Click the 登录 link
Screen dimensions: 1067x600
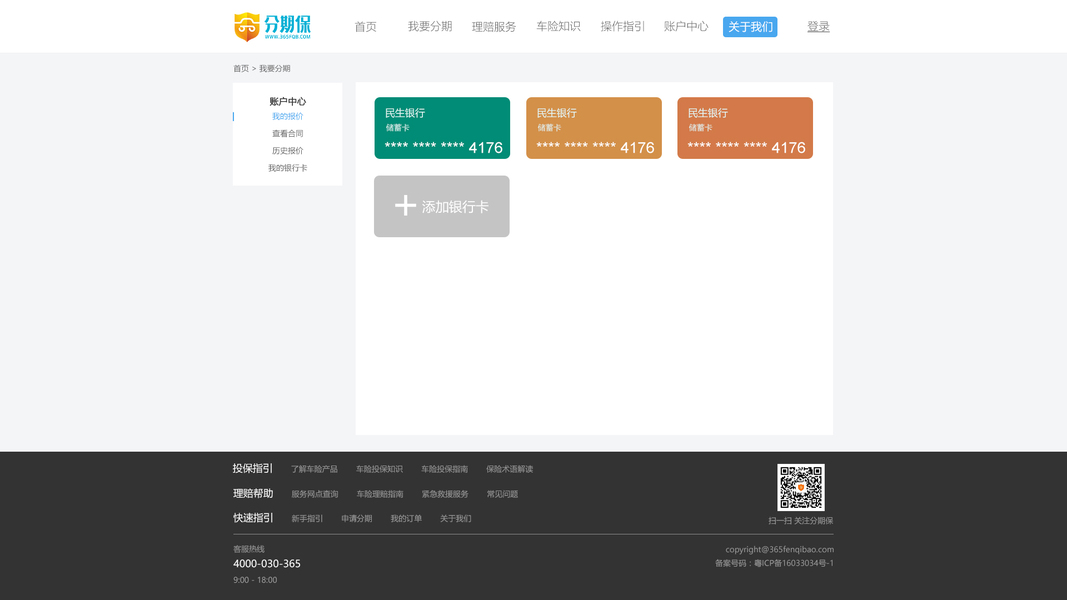click(x=818, y=27)
